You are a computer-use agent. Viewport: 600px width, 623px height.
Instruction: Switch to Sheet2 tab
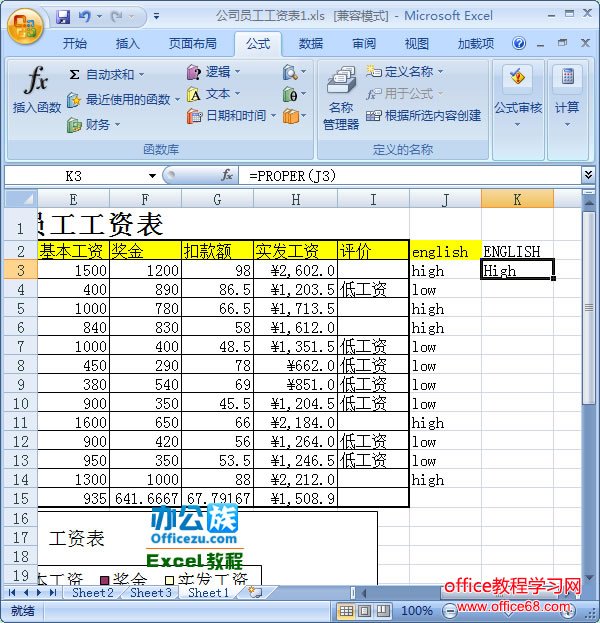tap(93, 592)
